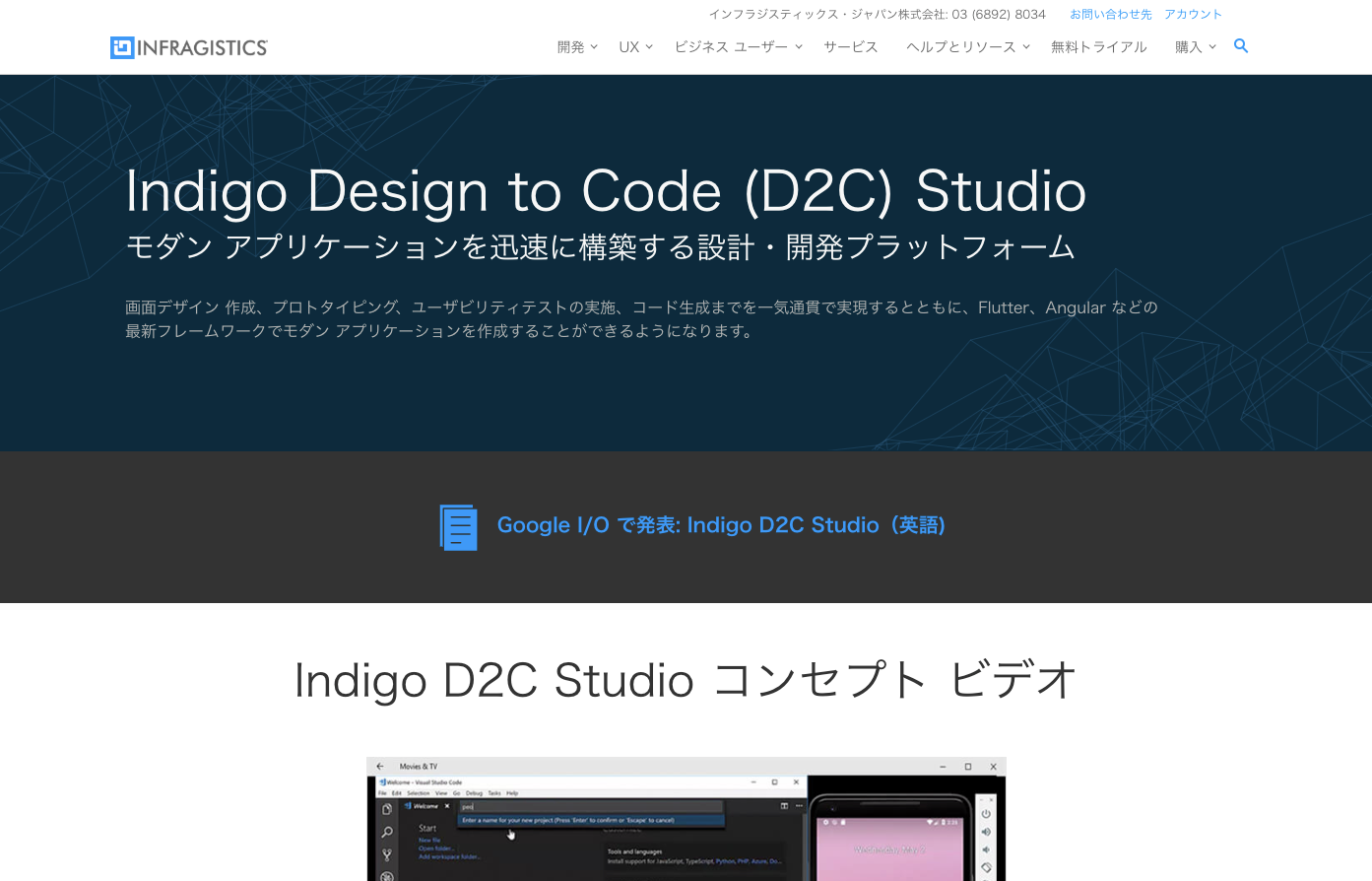The image size is (1372, 881).
Task: Expand the 開発 dropdown menu
Action: [577, 47]
